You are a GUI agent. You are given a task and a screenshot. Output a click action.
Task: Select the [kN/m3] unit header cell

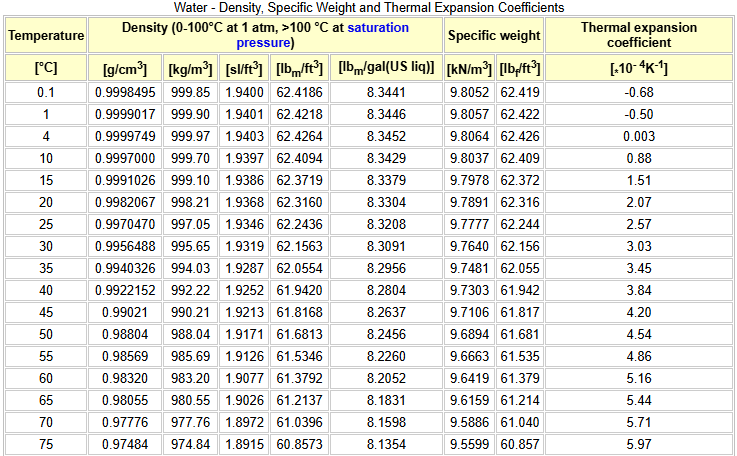point(470,68)
